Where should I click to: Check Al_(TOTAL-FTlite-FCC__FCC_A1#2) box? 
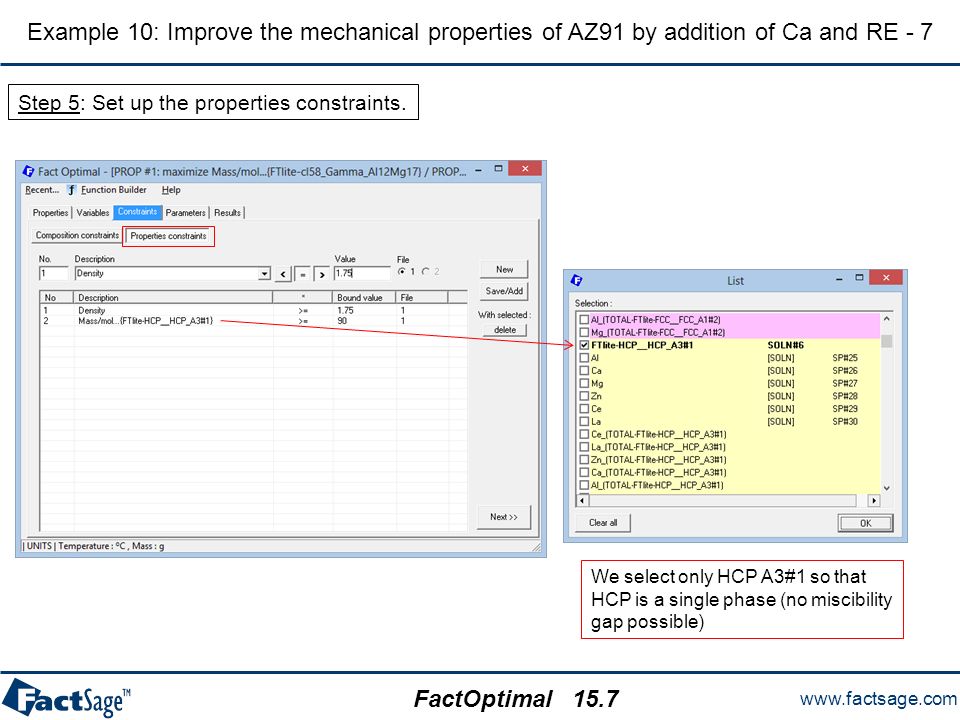[584, 320]
